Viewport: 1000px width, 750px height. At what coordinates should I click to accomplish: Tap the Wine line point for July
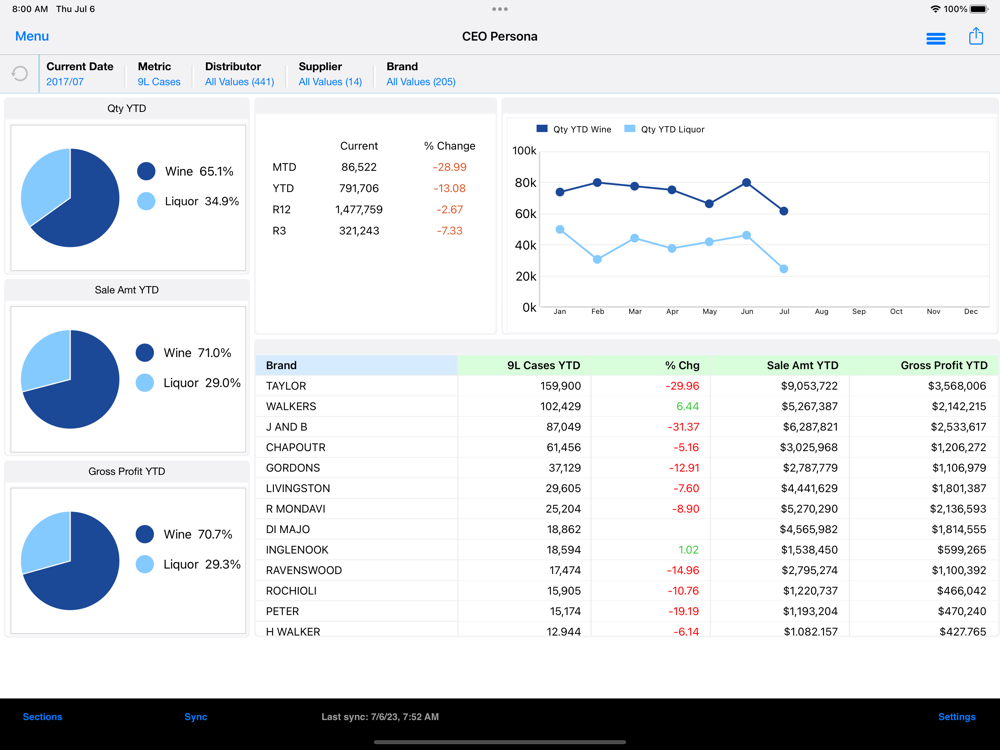click(784, 211)
